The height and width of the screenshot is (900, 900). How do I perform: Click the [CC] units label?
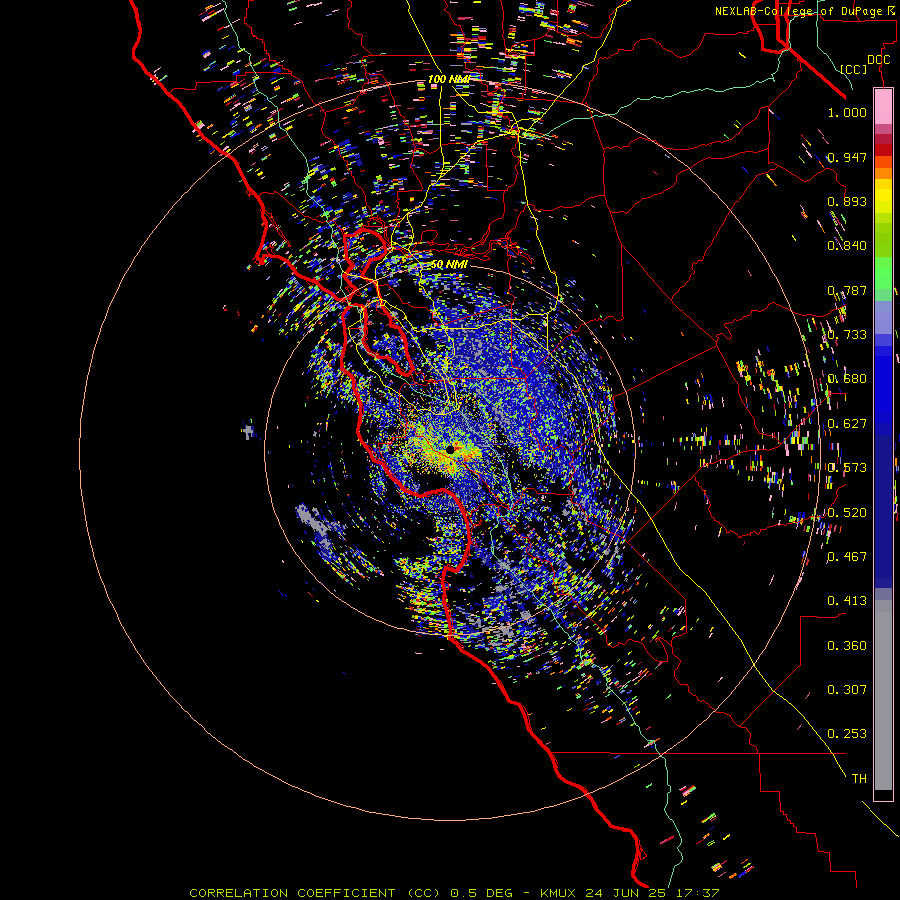click(x=854, y=69)
